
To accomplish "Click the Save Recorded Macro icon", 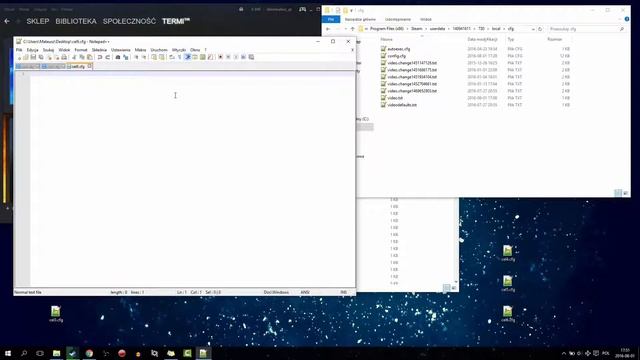I will 251,57.
